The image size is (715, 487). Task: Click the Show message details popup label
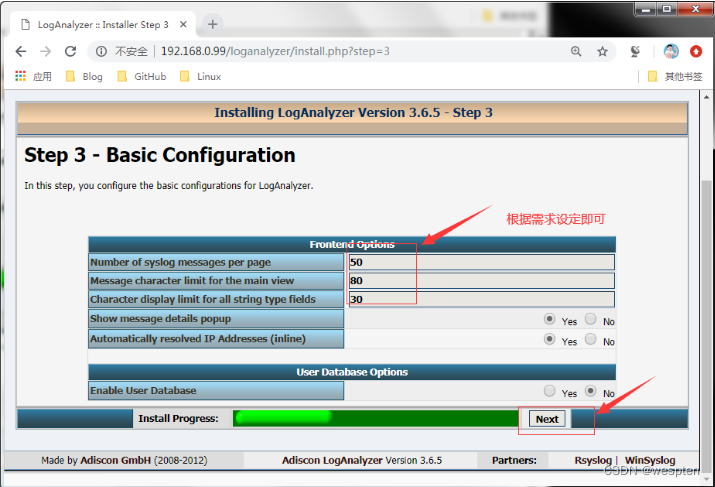[160, 318]
